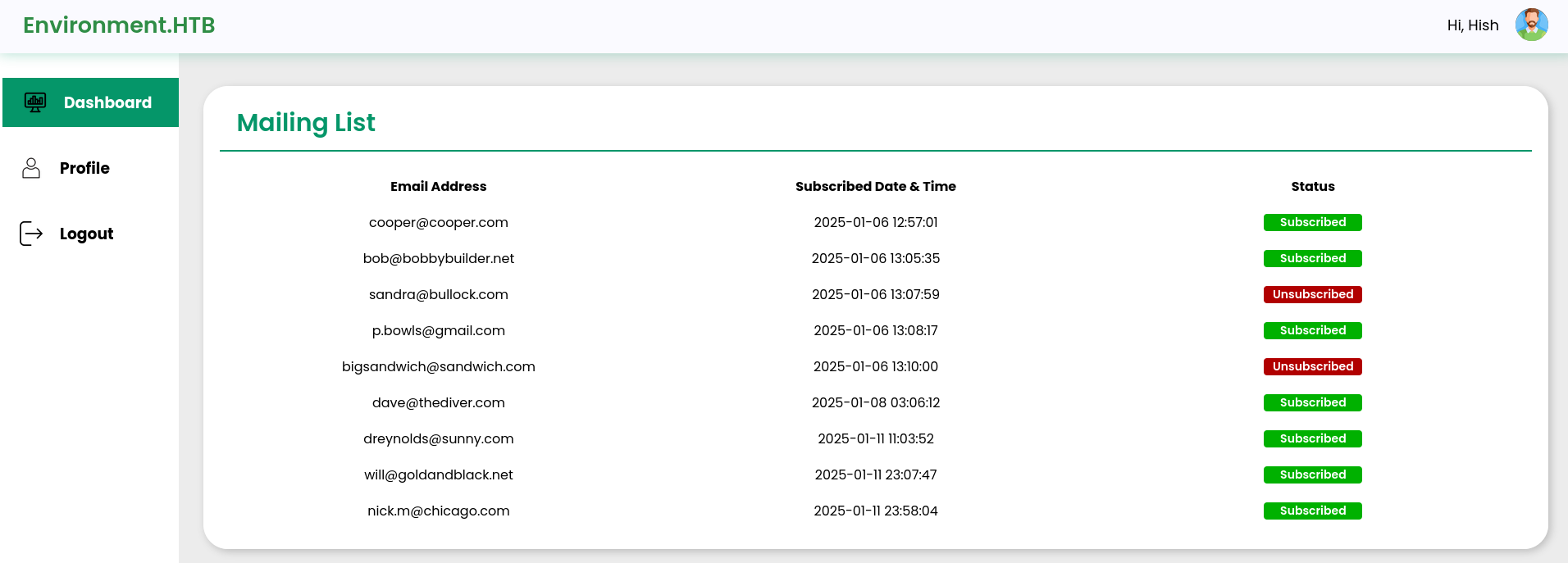This screenshot has height=563, width=1568.
Task: Select timestamp 2025-01-11 23:07:47
Action: point(875,474)
